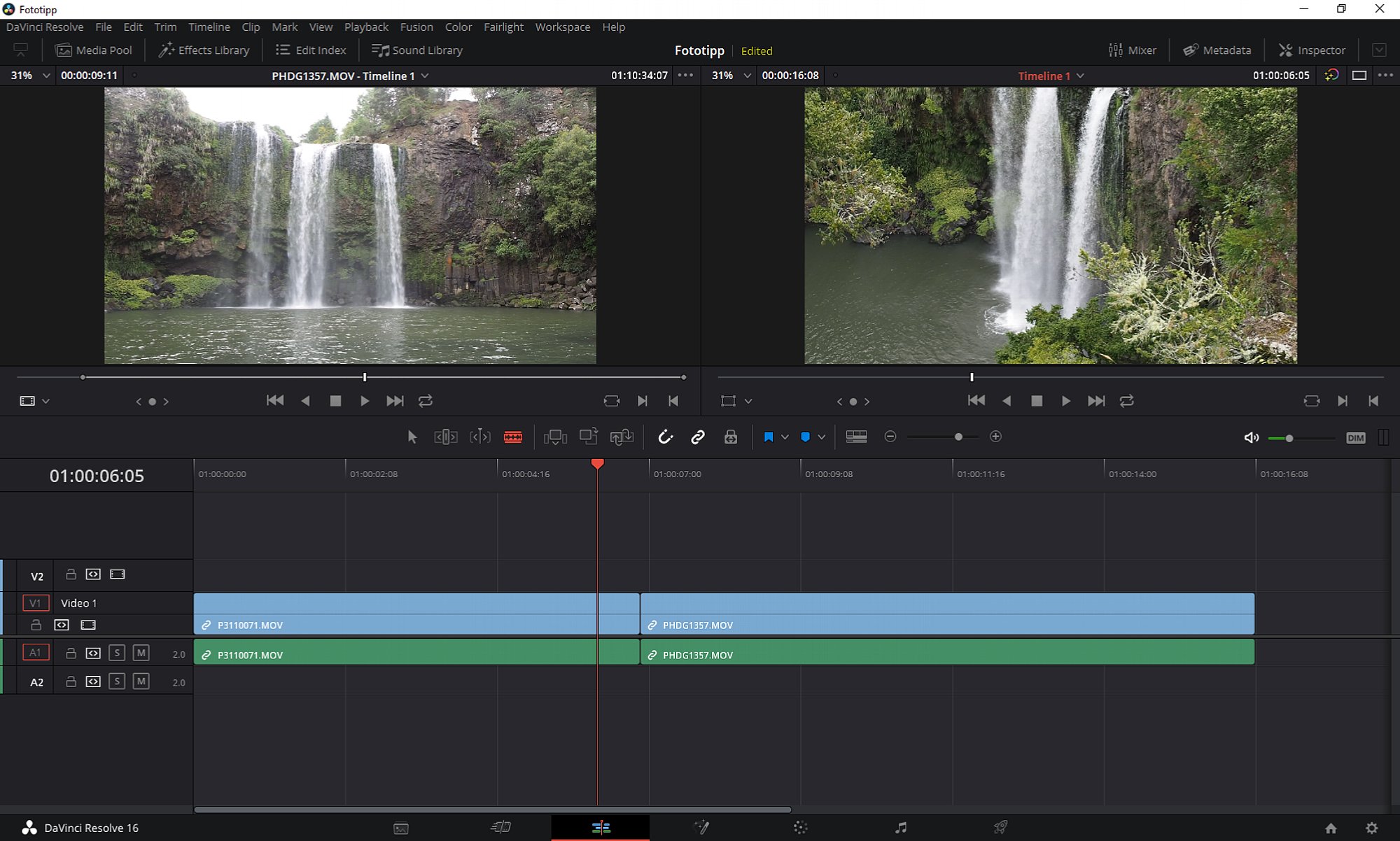The image size is (1400, 841).
Task: Open the Fairlight menu
Action: point(503,27)
